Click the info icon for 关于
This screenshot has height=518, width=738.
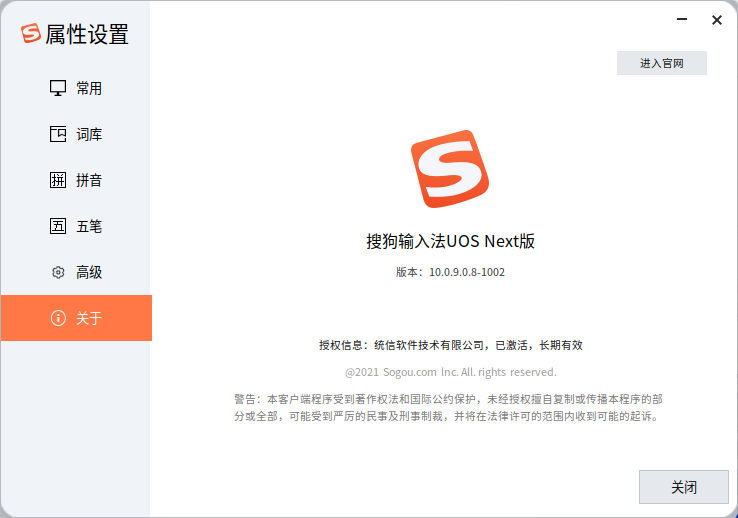58,319
